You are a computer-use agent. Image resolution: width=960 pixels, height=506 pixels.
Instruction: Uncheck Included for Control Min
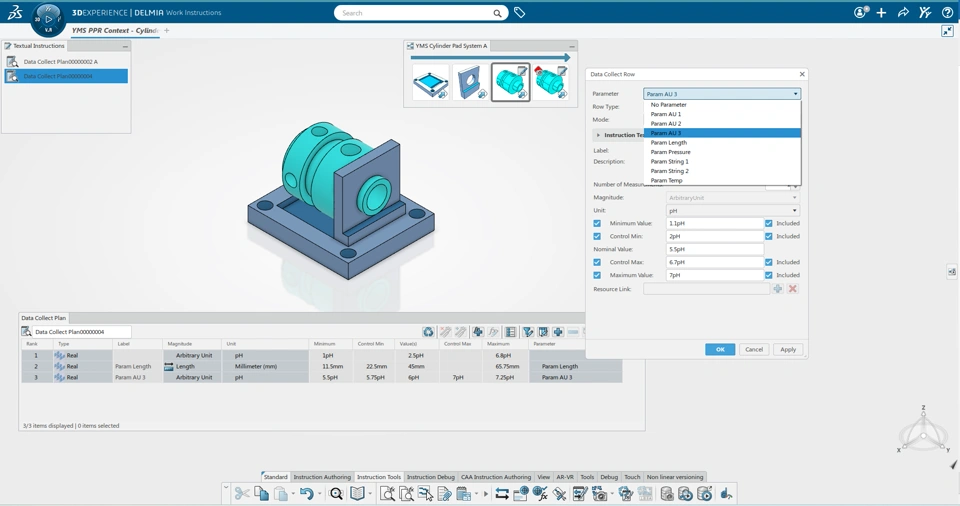point(768,236)
